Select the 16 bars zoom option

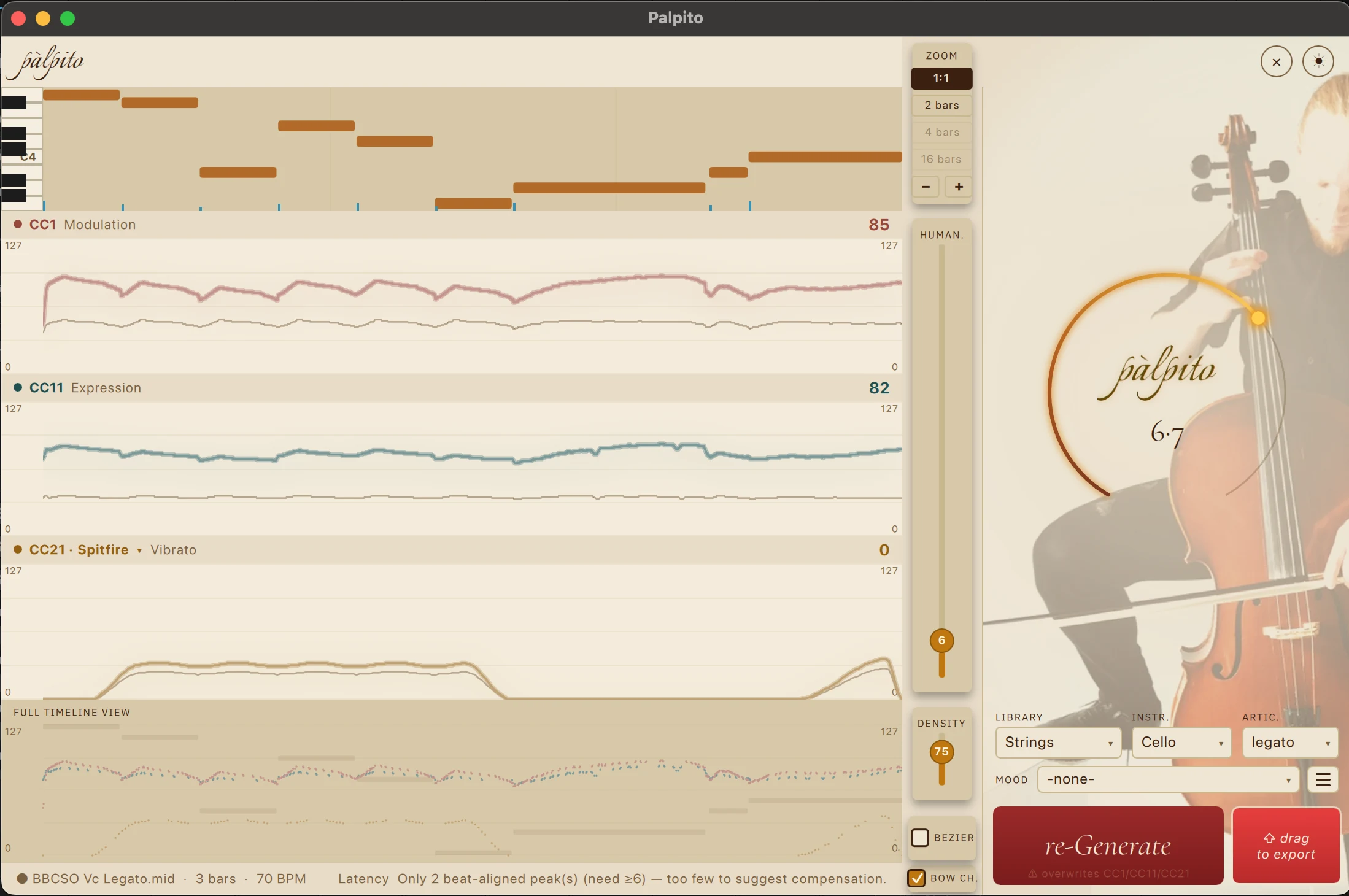coord(941,160)
